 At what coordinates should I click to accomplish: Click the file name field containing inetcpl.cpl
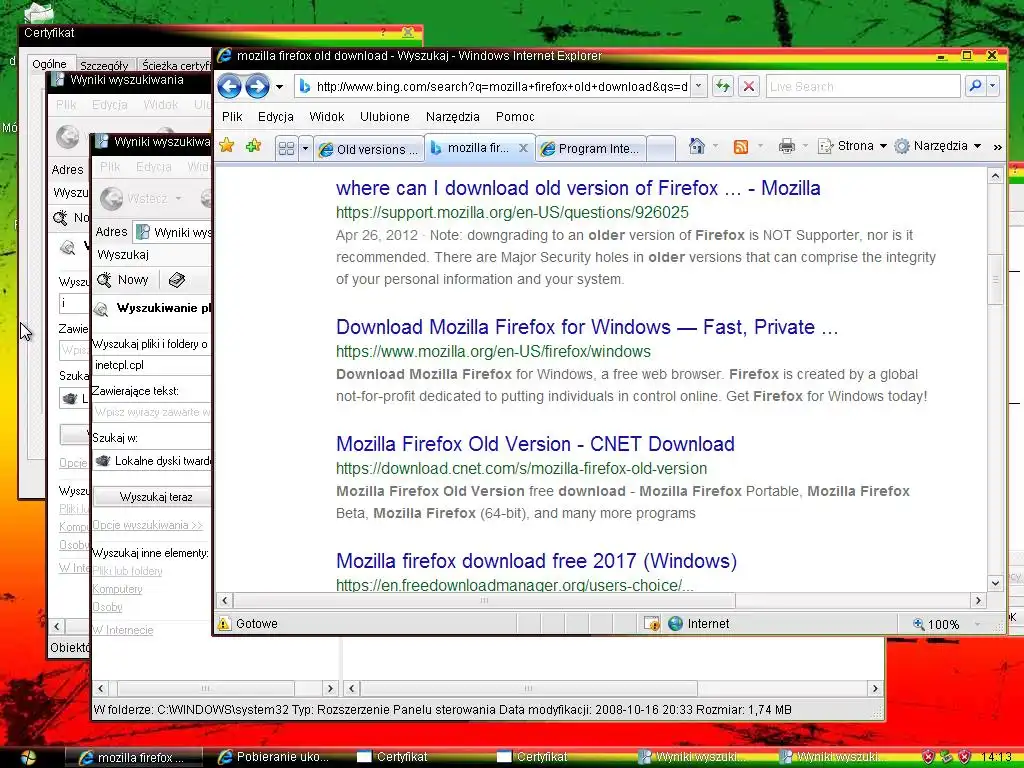click(x=152, y=365)
